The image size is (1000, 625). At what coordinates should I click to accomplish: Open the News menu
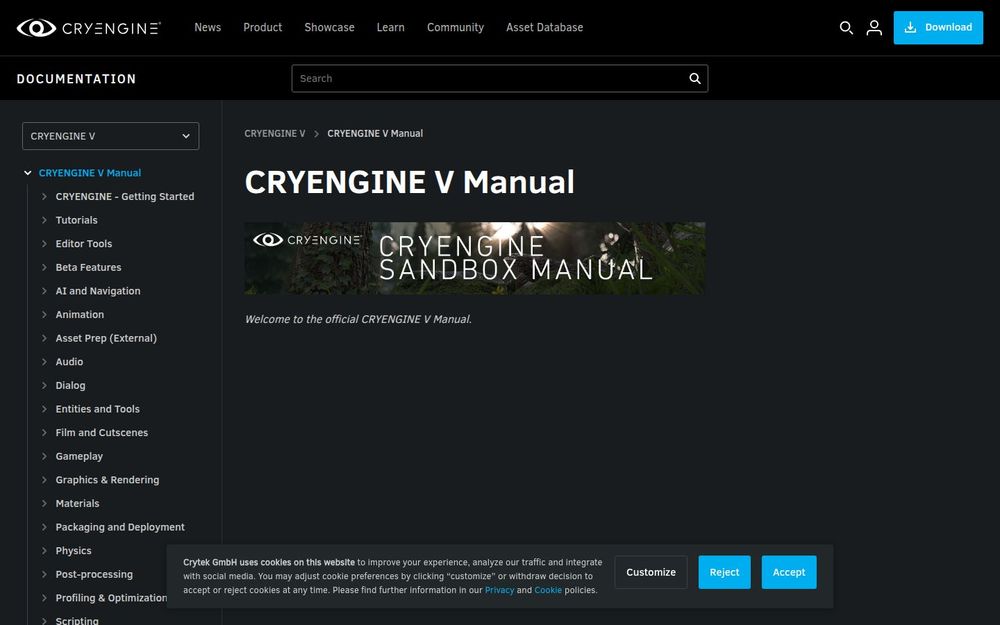pyautogui.click(x=207, y=27)
